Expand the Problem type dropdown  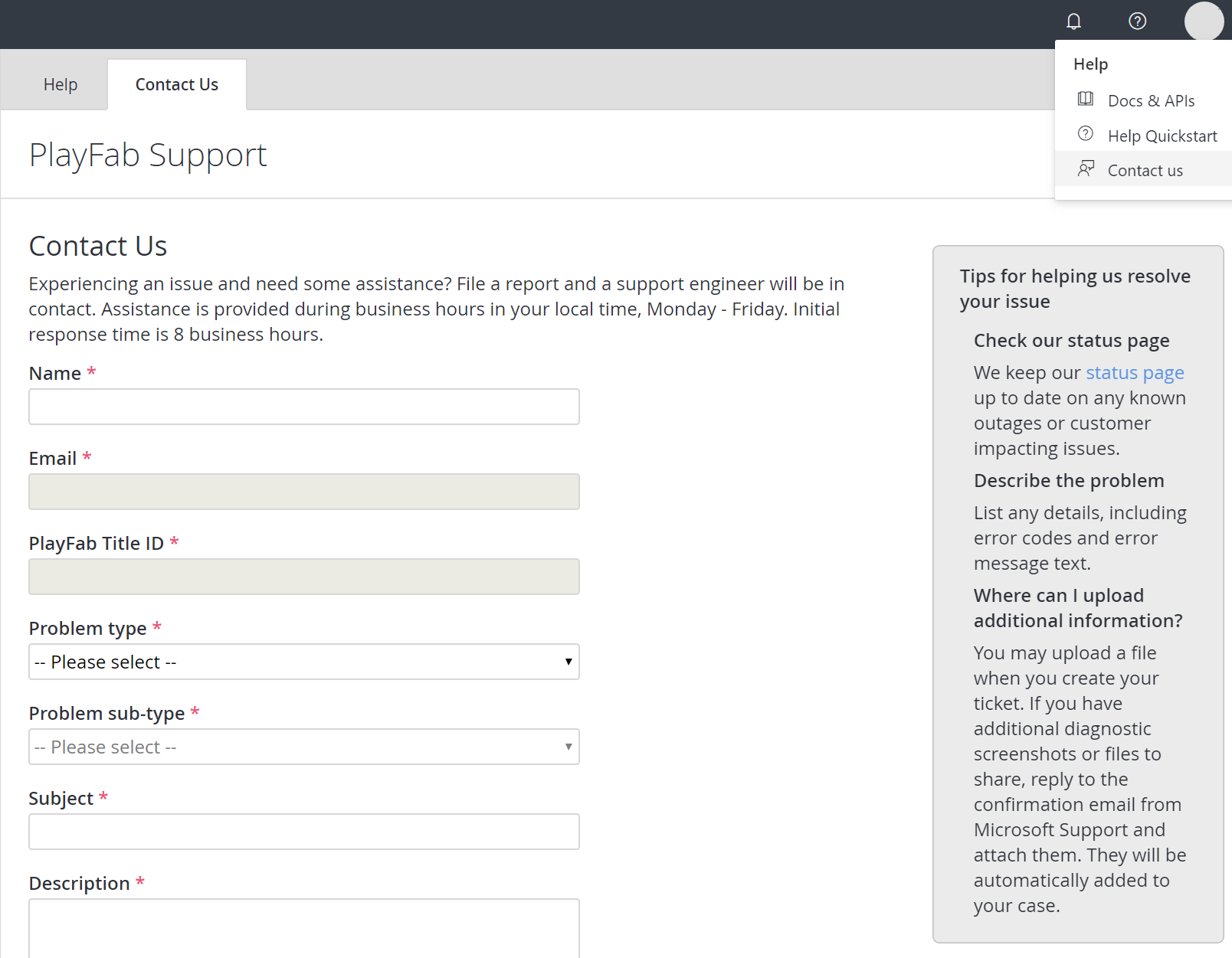pyautogui.click(x=304, y=662)
